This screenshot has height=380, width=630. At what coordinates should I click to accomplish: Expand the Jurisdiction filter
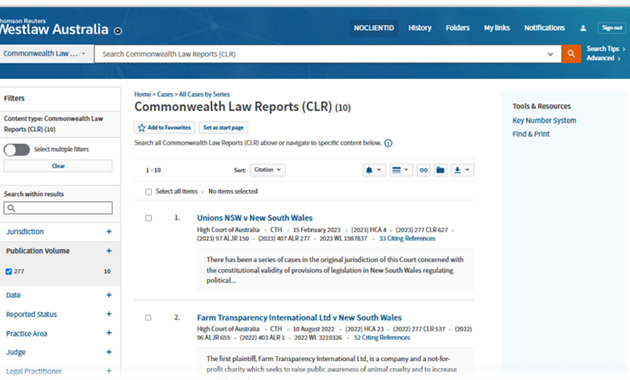108,232
